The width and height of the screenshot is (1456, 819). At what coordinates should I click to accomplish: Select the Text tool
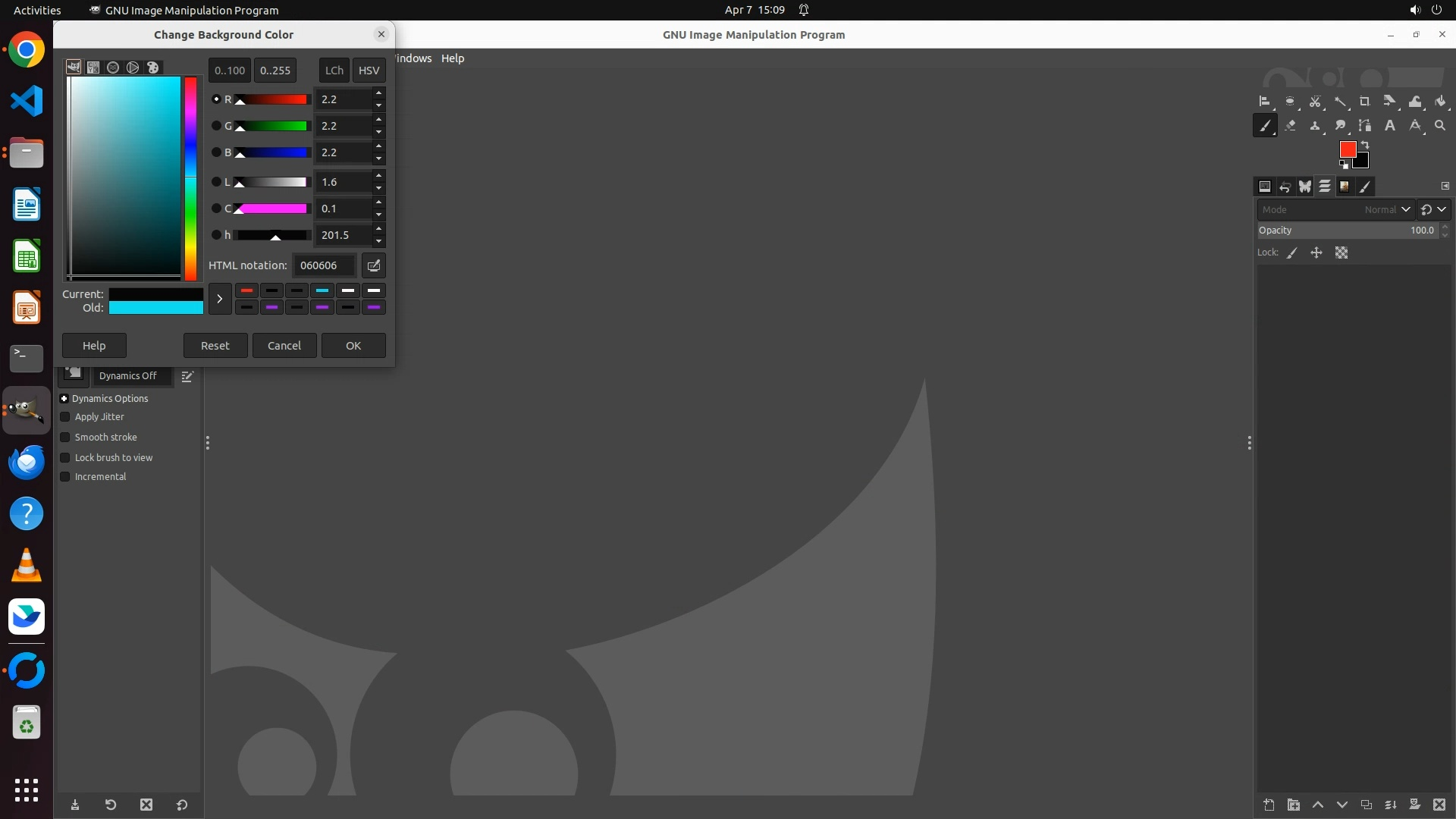1390,126
